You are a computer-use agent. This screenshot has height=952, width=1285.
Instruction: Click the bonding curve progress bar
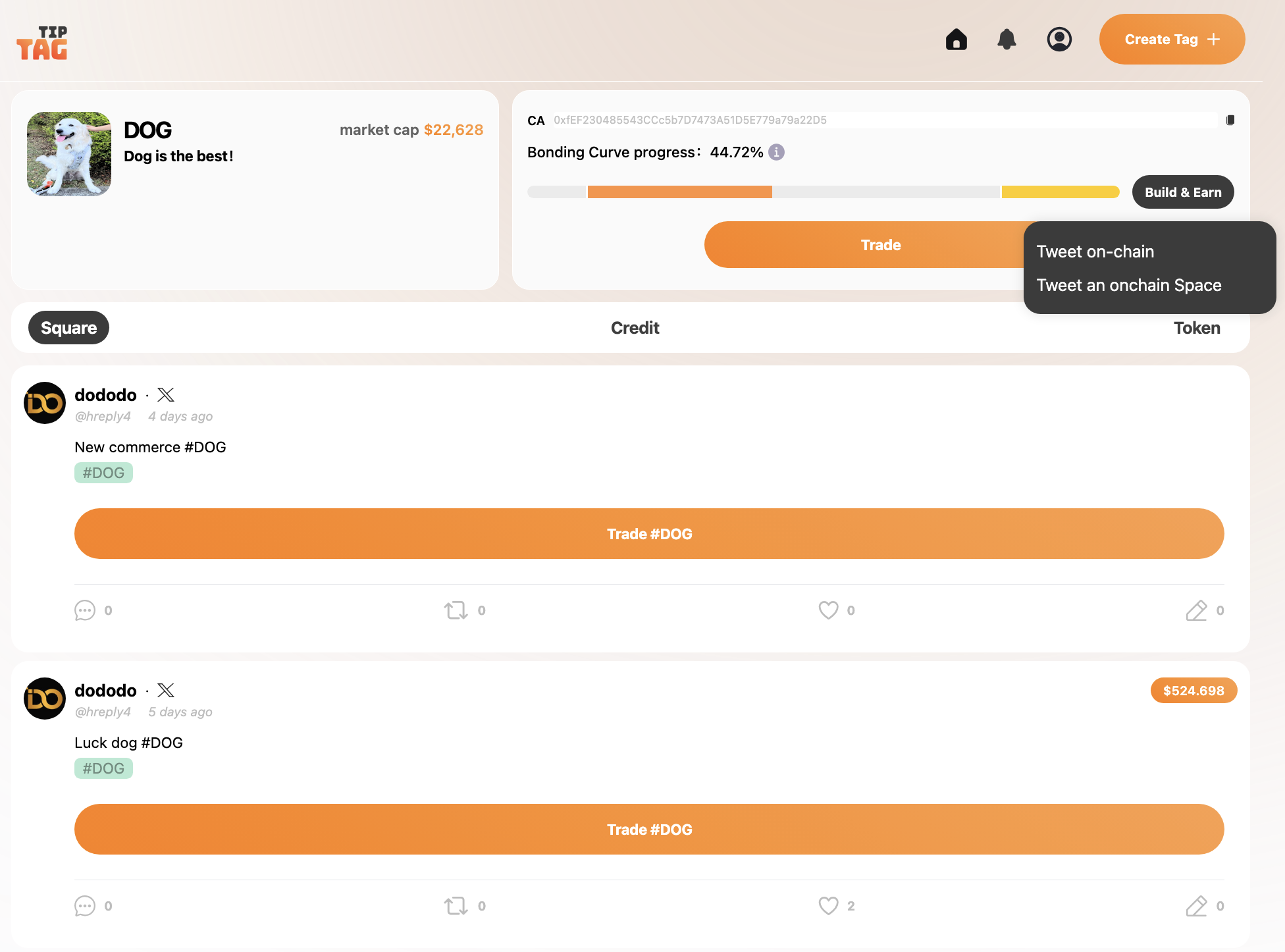[823, 192]
